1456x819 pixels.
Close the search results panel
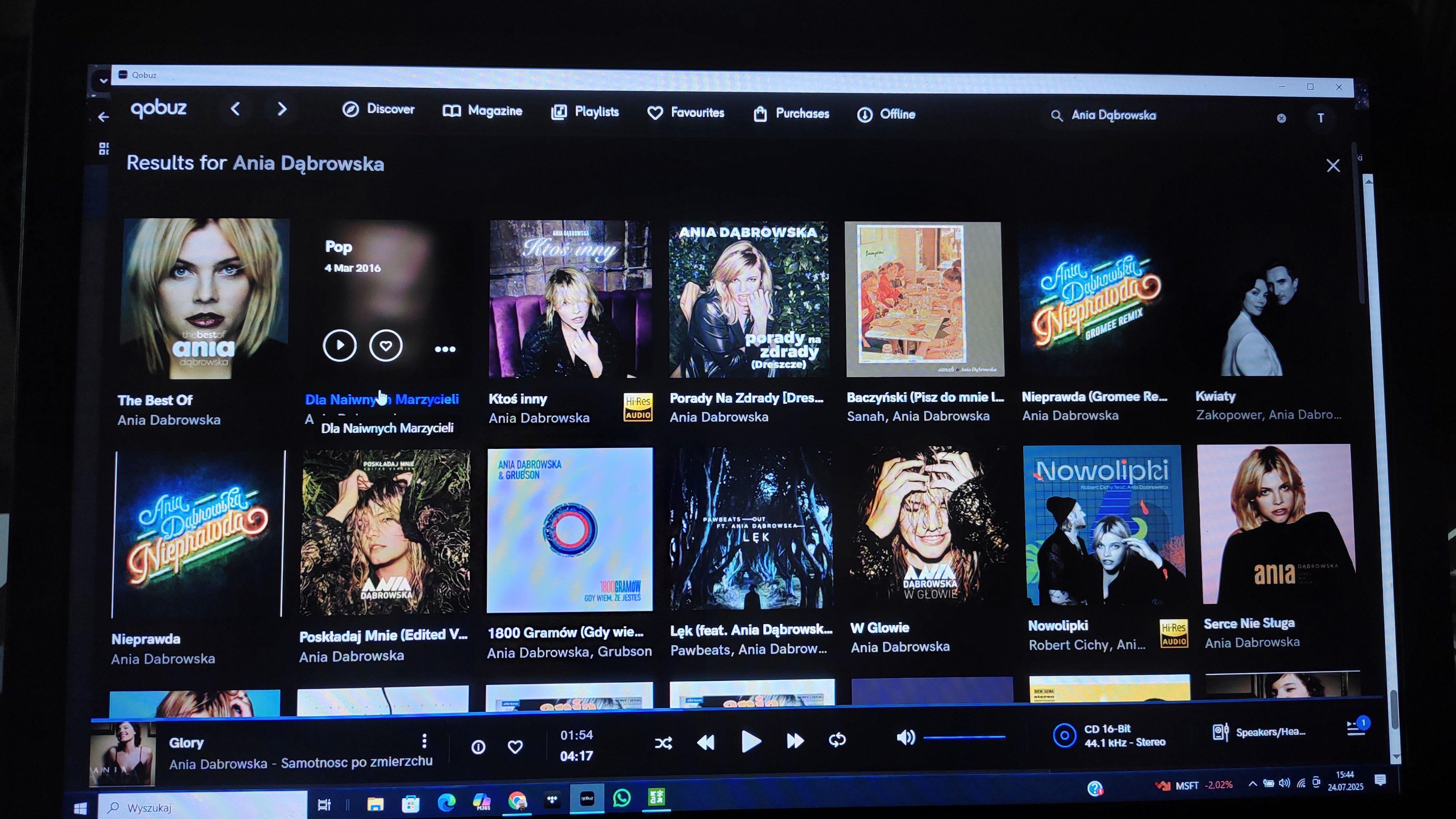pyautogui.click(x=1333, y=166)
